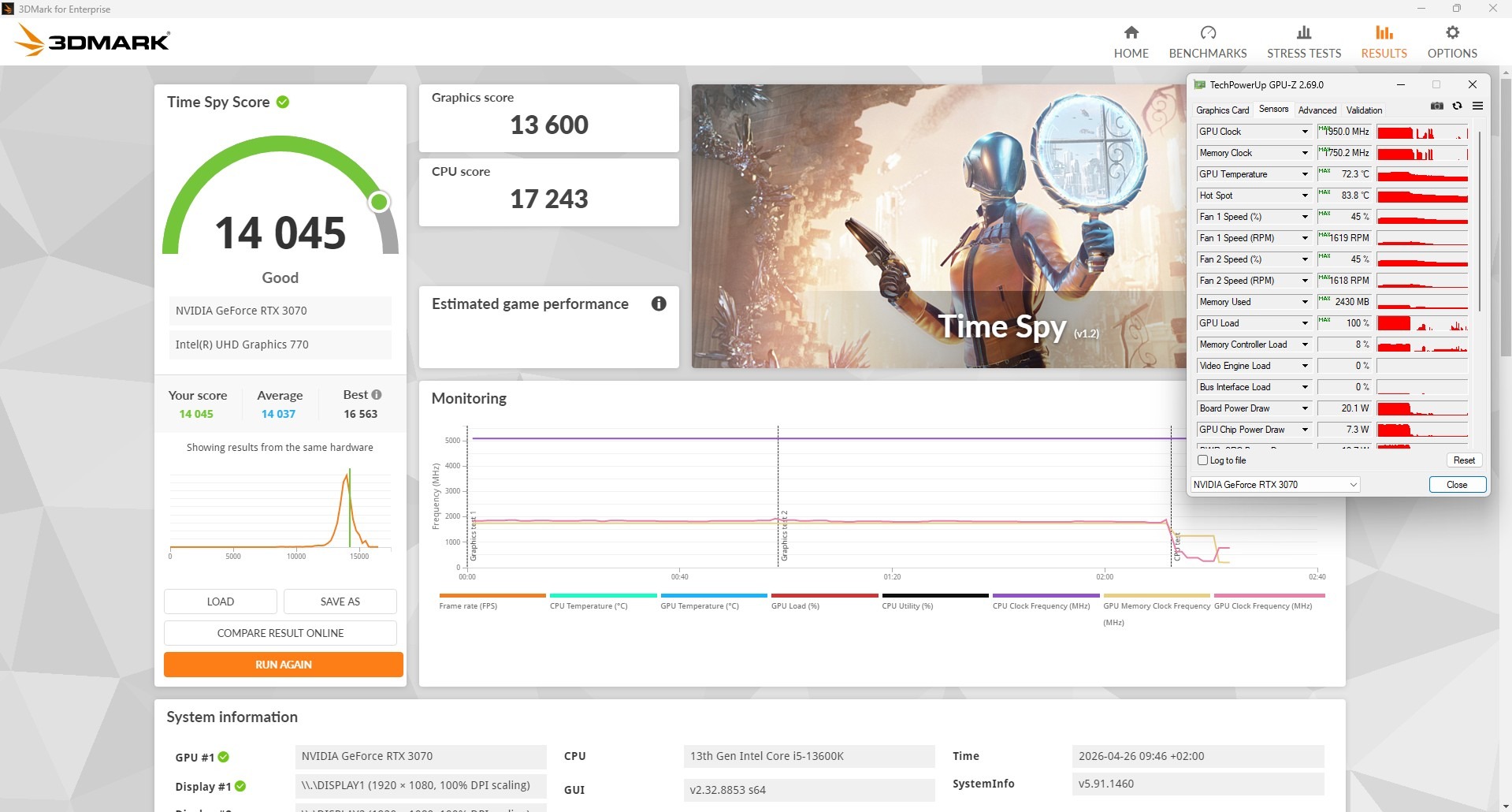This screenshot has width=1512, height=812.
Task: Open the Estimated game performance info icon
Action: click(x=659, y=304)
